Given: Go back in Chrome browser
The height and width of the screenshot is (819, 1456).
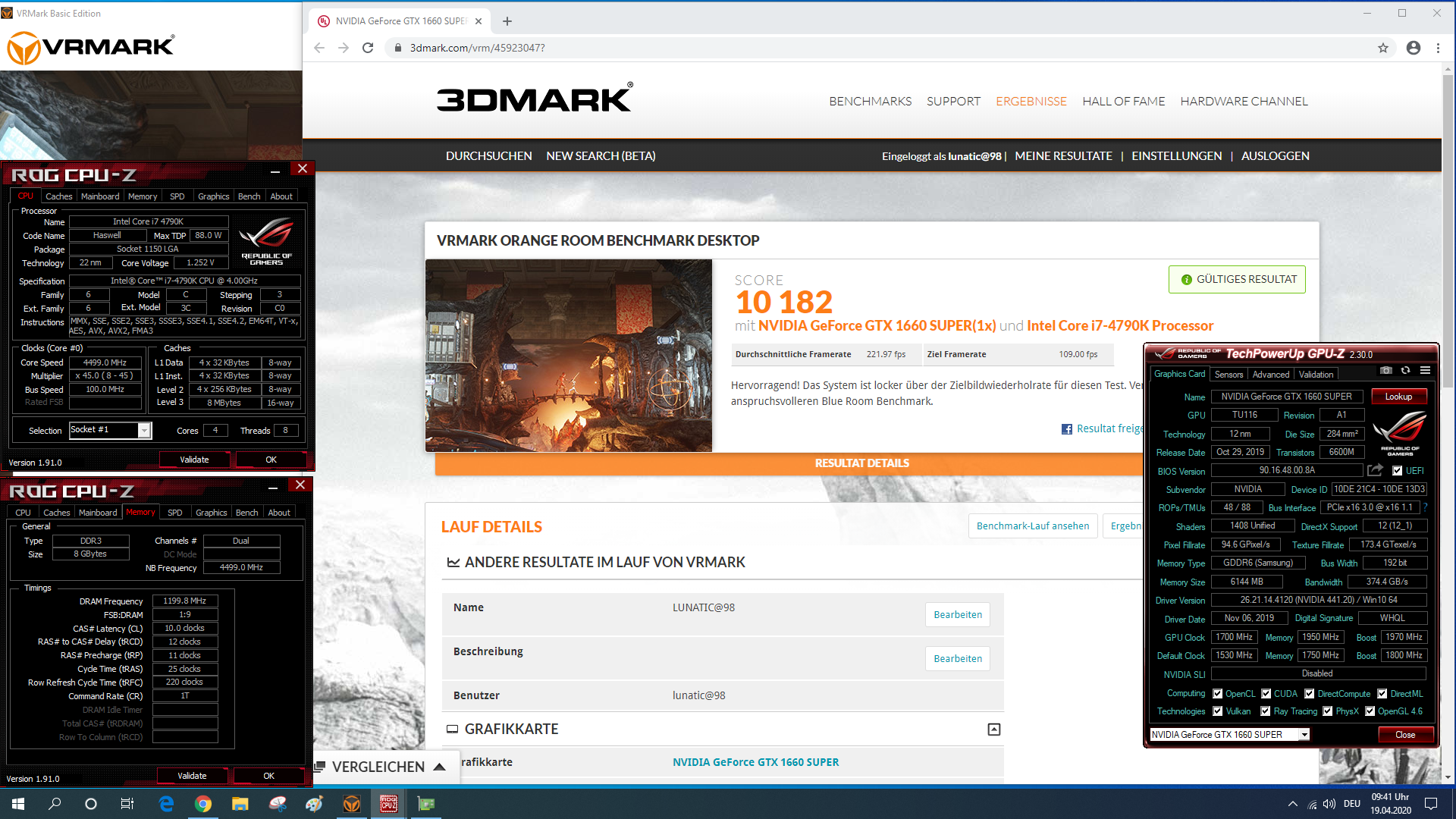Looking at the screenshot, I should click(x=319, y=48).
